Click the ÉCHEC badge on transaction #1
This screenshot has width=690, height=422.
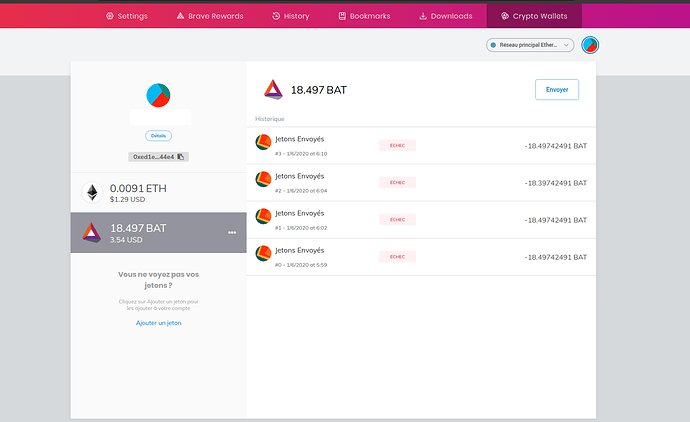(397, 219)
